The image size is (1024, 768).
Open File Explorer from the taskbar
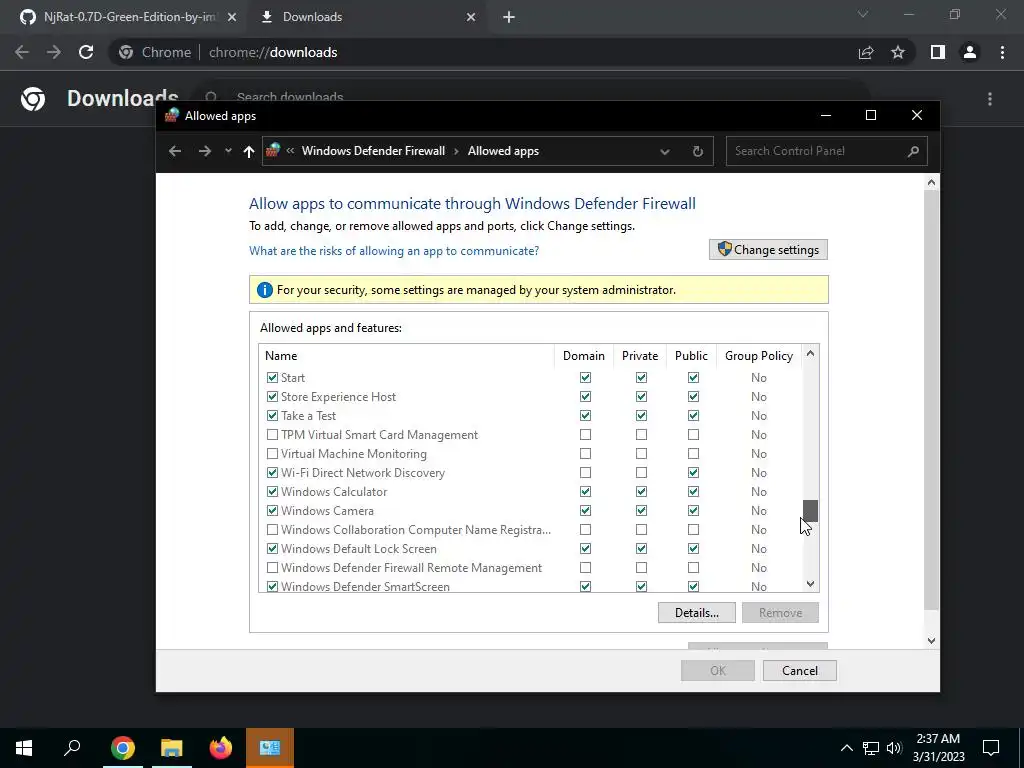[x=172, y=748]
